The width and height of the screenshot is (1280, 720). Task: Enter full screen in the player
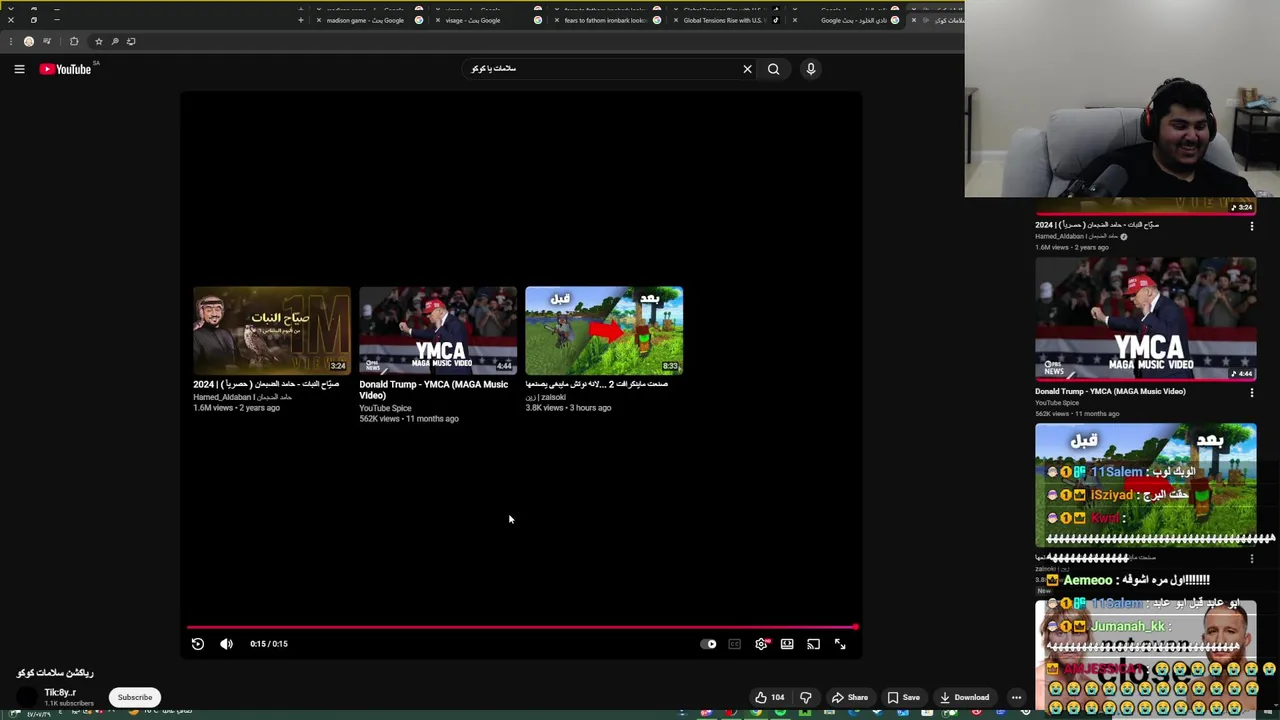pos(840,644)
